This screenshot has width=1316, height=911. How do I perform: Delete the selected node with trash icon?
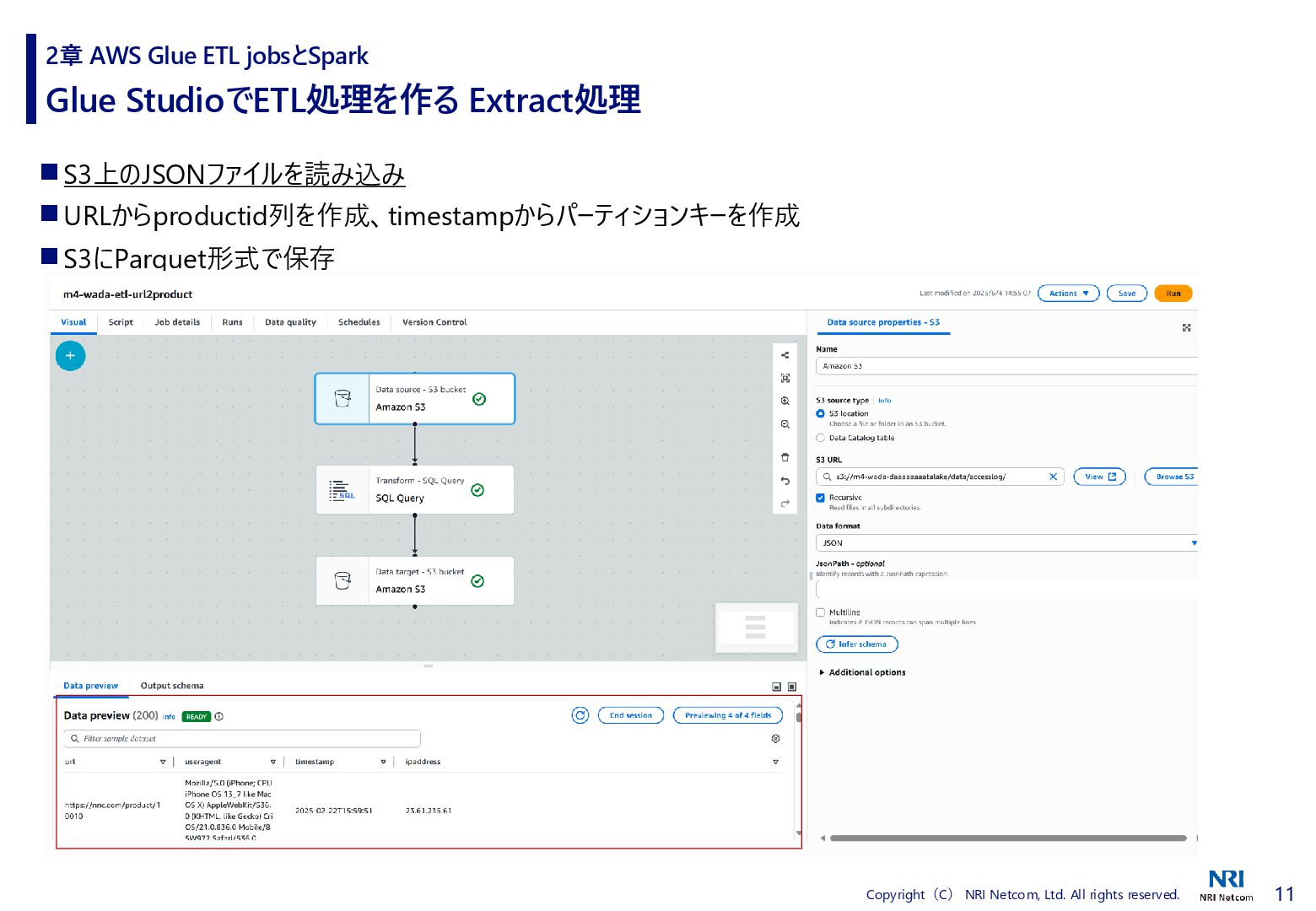coord(785,457)
